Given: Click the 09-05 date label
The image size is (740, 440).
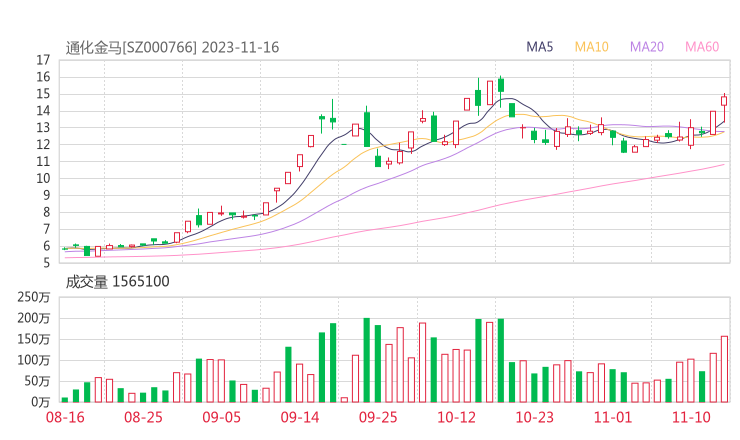Looking at the screenshot, I should [x=221, y=417].
